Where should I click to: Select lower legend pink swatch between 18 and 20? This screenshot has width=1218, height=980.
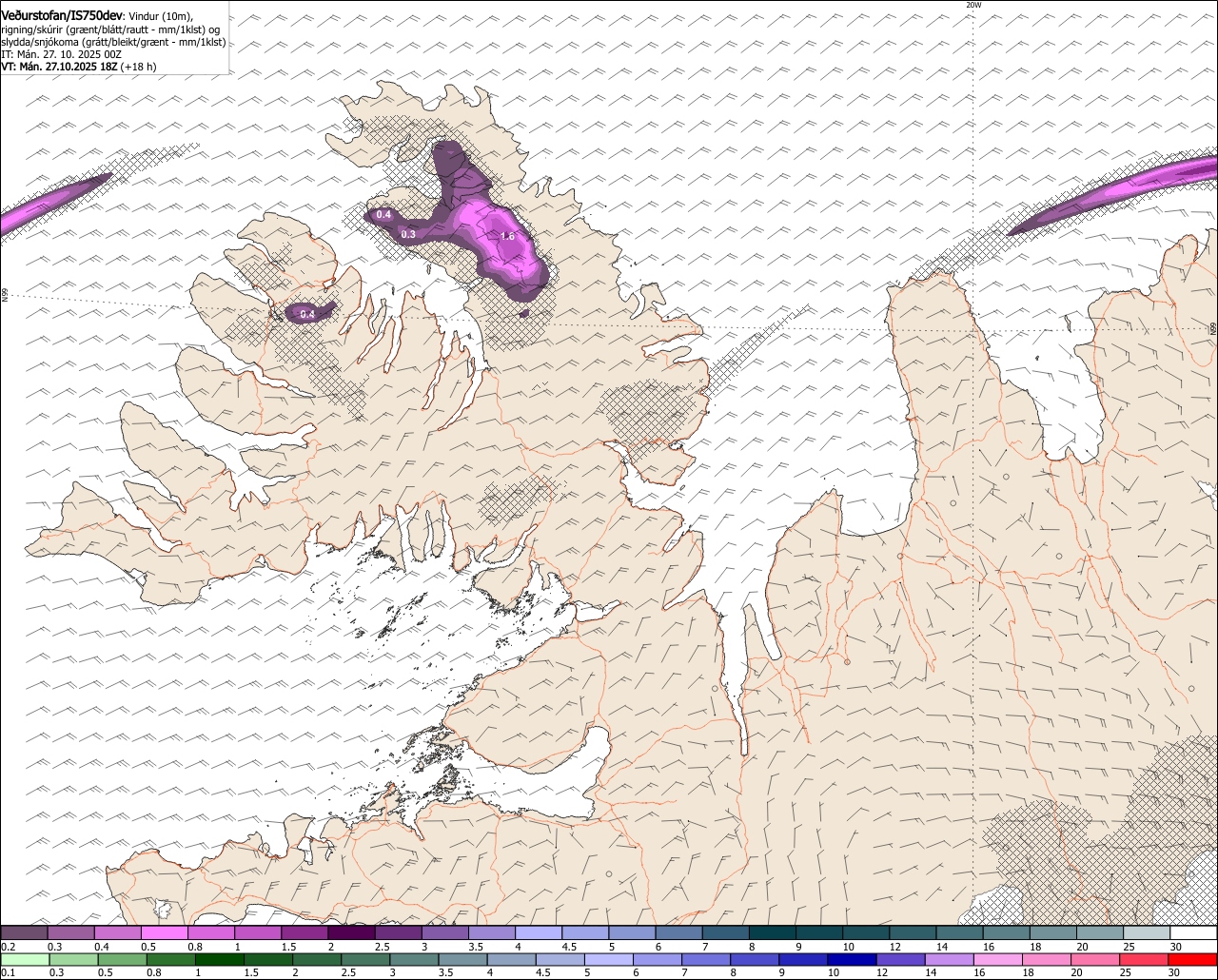pos(1049,959)
